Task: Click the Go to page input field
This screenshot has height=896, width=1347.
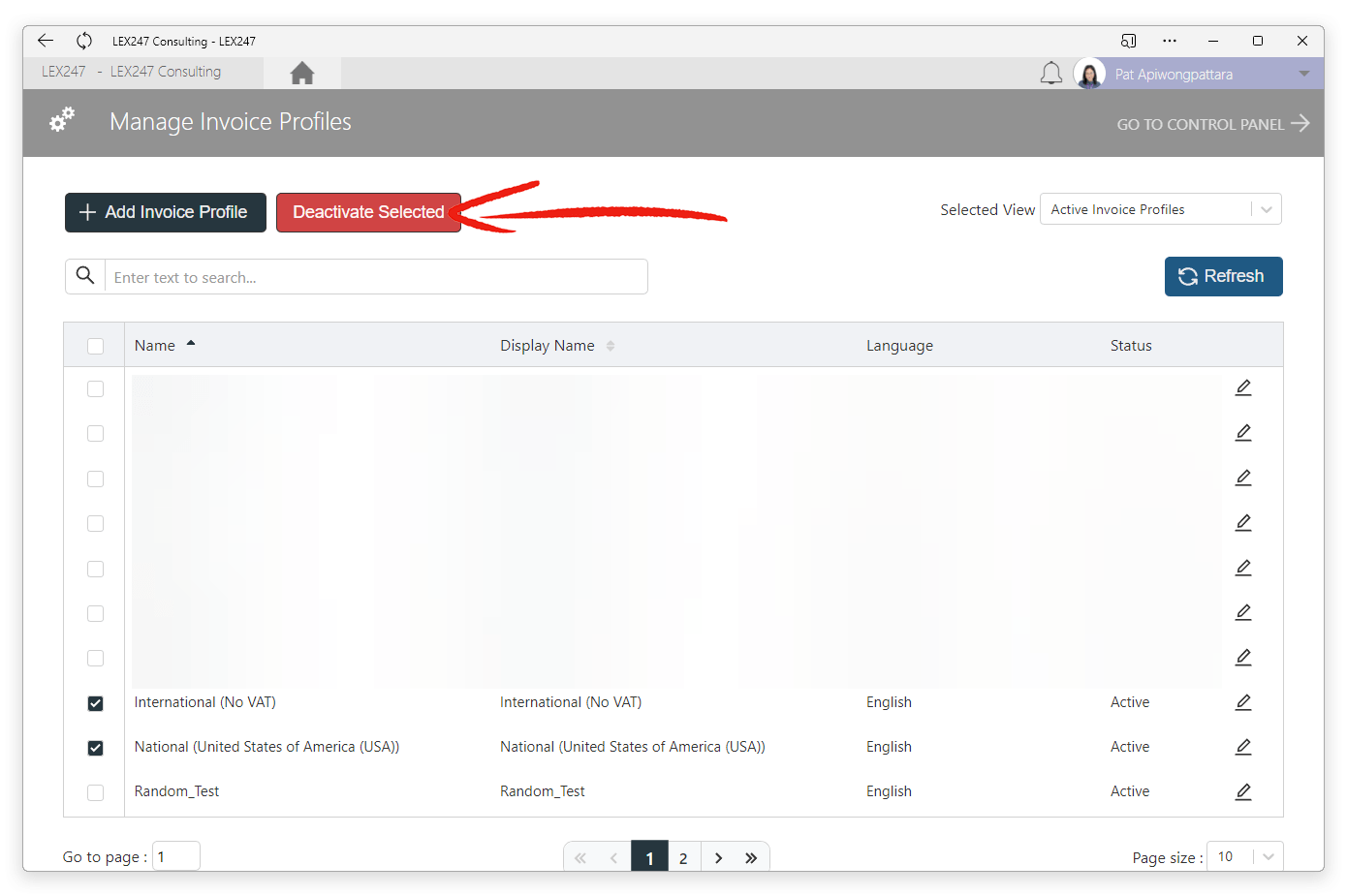Action: 175,855
